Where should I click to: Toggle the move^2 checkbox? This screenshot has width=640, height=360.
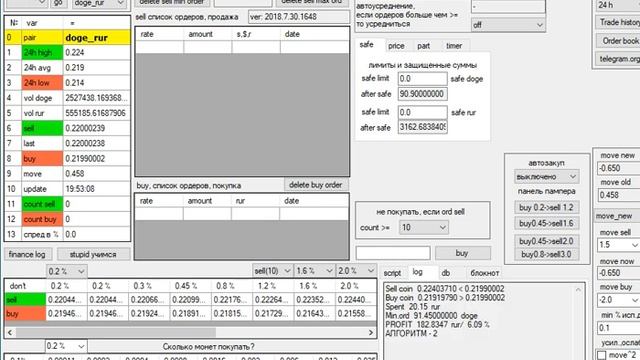click(x=602, y=355)
